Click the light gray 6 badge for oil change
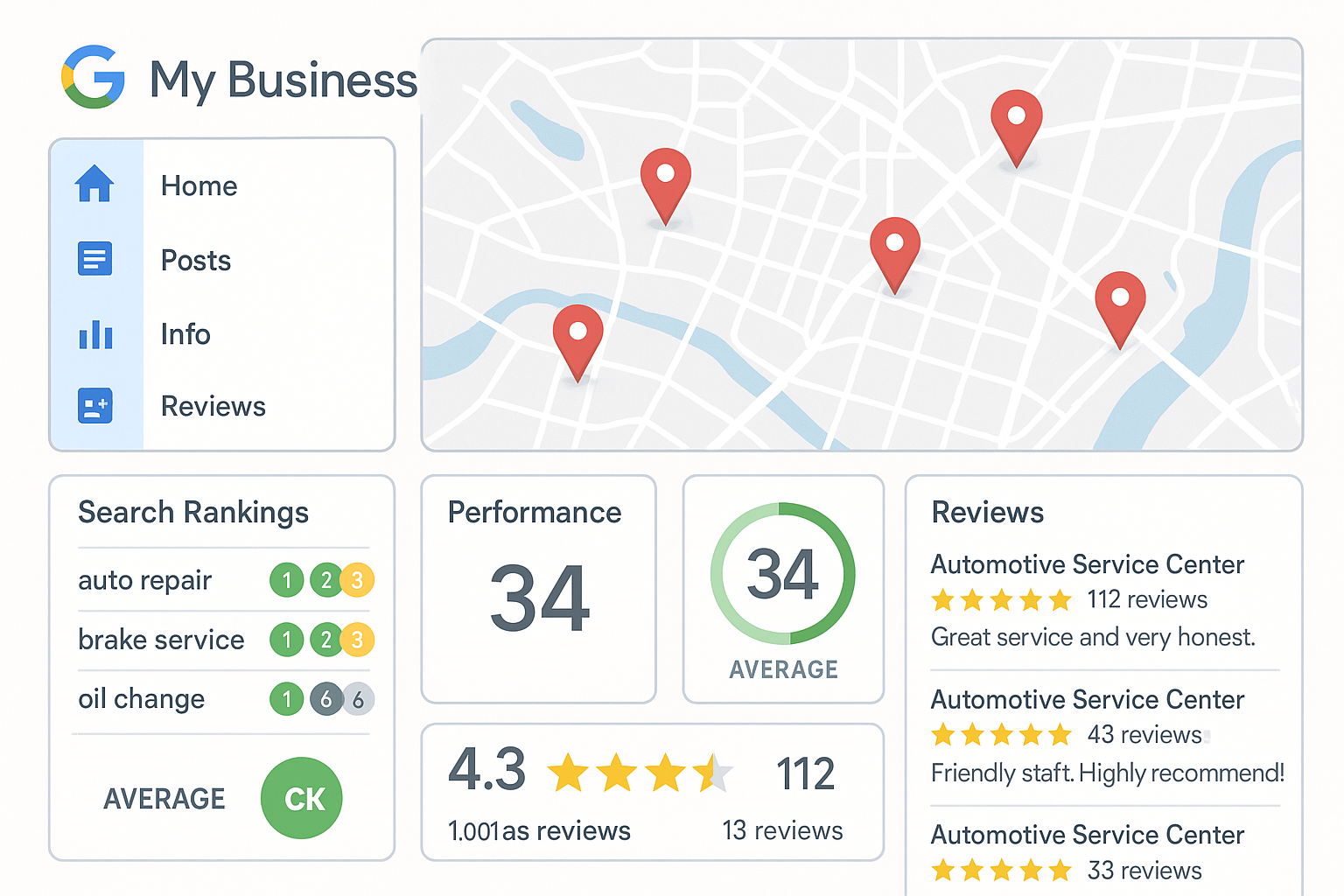Viewport: 1344px width, 896px height. pyautogui.click(x=358, y=699)
